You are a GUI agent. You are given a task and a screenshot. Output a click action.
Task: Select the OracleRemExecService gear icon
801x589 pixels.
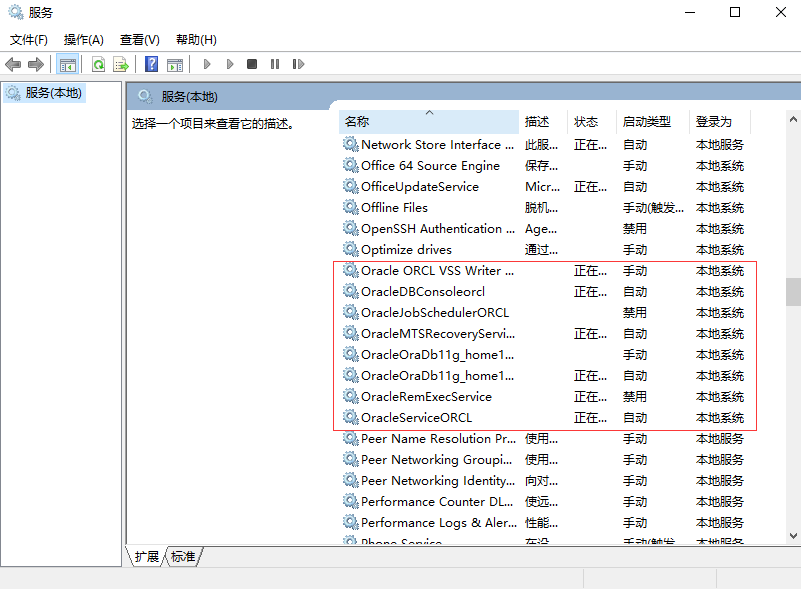[350, 395]
